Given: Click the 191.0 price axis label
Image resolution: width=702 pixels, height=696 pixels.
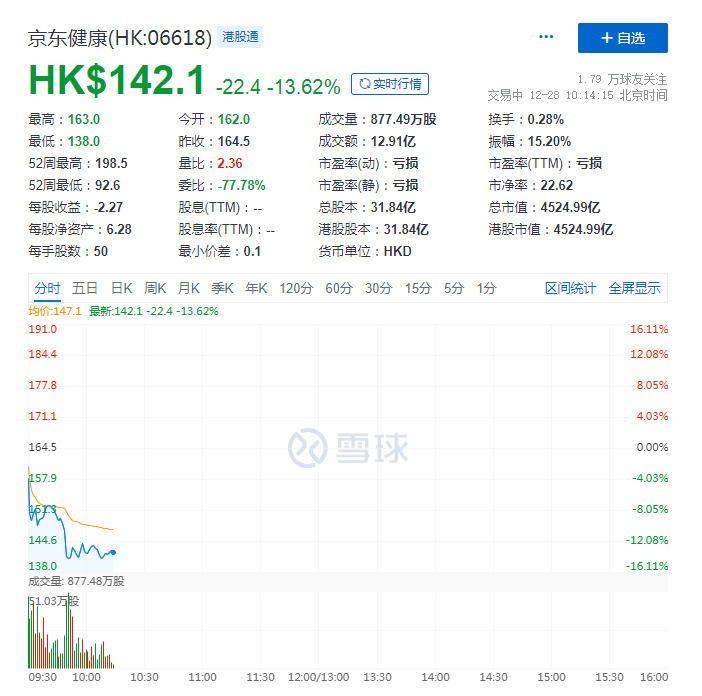Looking at the screenshot, I should [x=43, y=329].
